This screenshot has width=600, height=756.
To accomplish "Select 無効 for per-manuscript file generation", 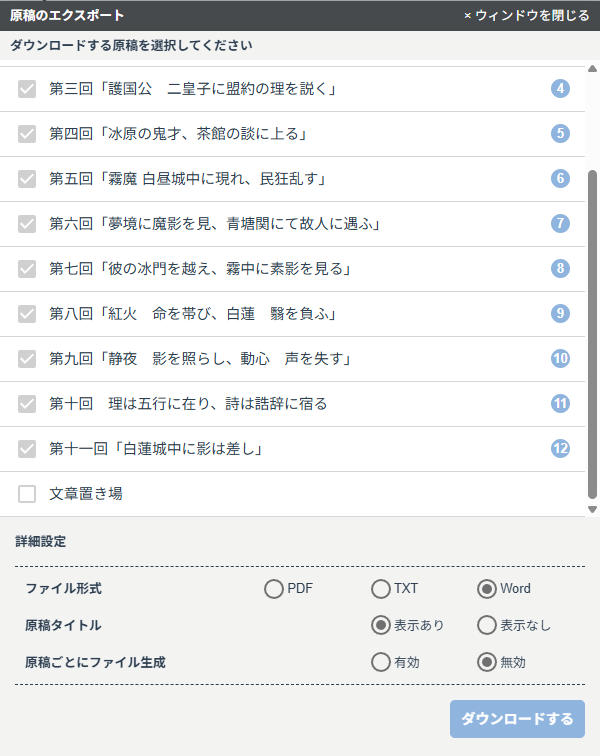I will (x=487, y=662).
